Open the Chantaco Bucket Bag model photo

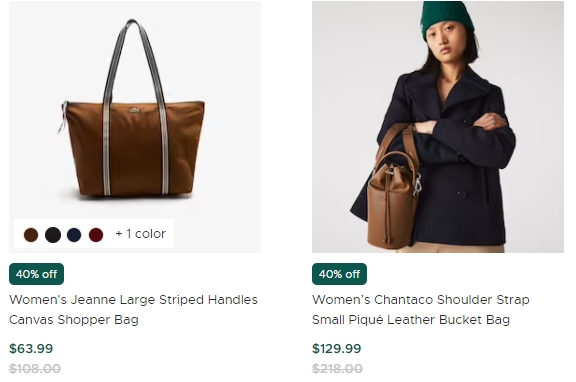438,127
